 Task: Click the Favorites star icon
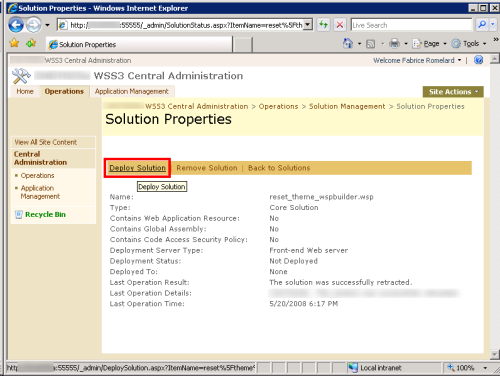click(x=14, y=43)
